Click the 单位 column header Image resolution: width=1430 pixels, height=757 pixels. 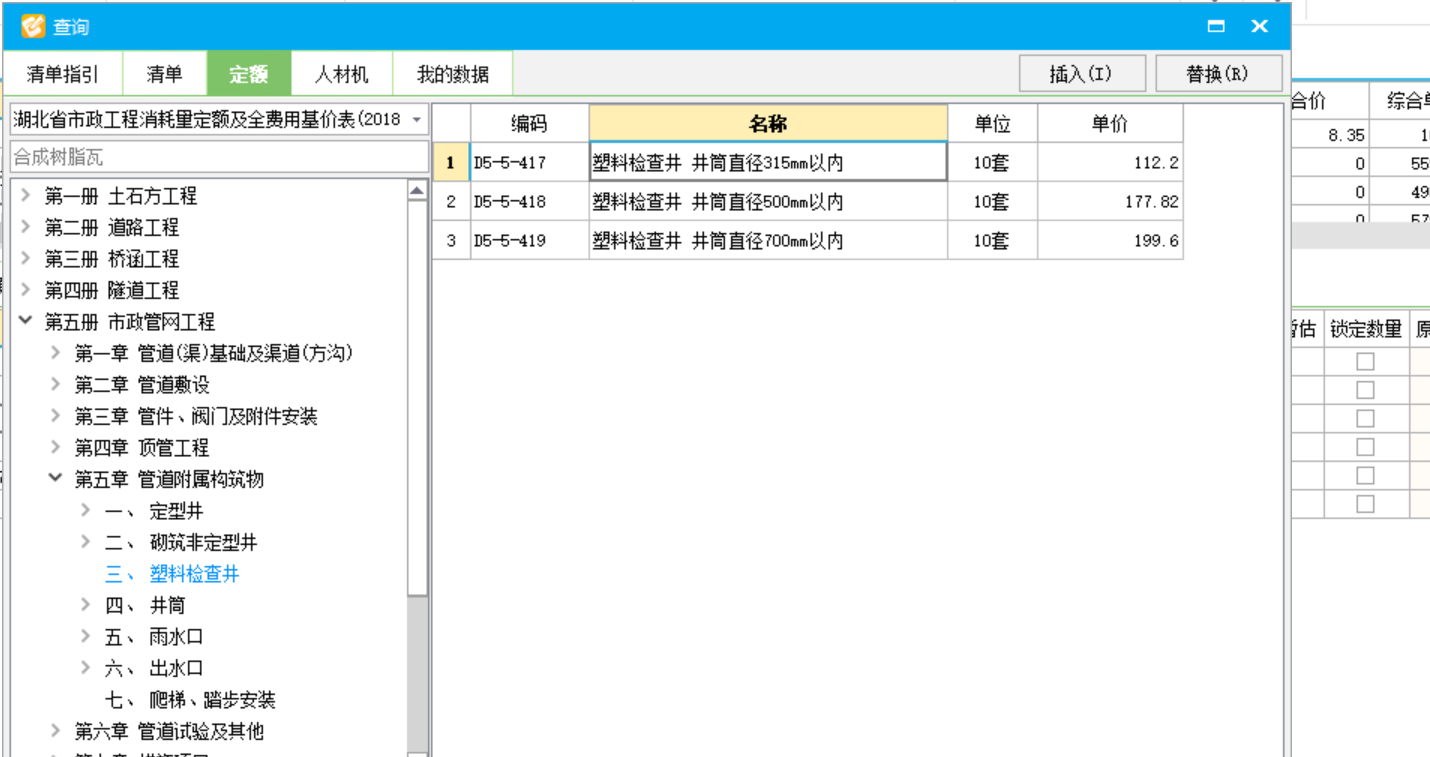tap(993, 123)
